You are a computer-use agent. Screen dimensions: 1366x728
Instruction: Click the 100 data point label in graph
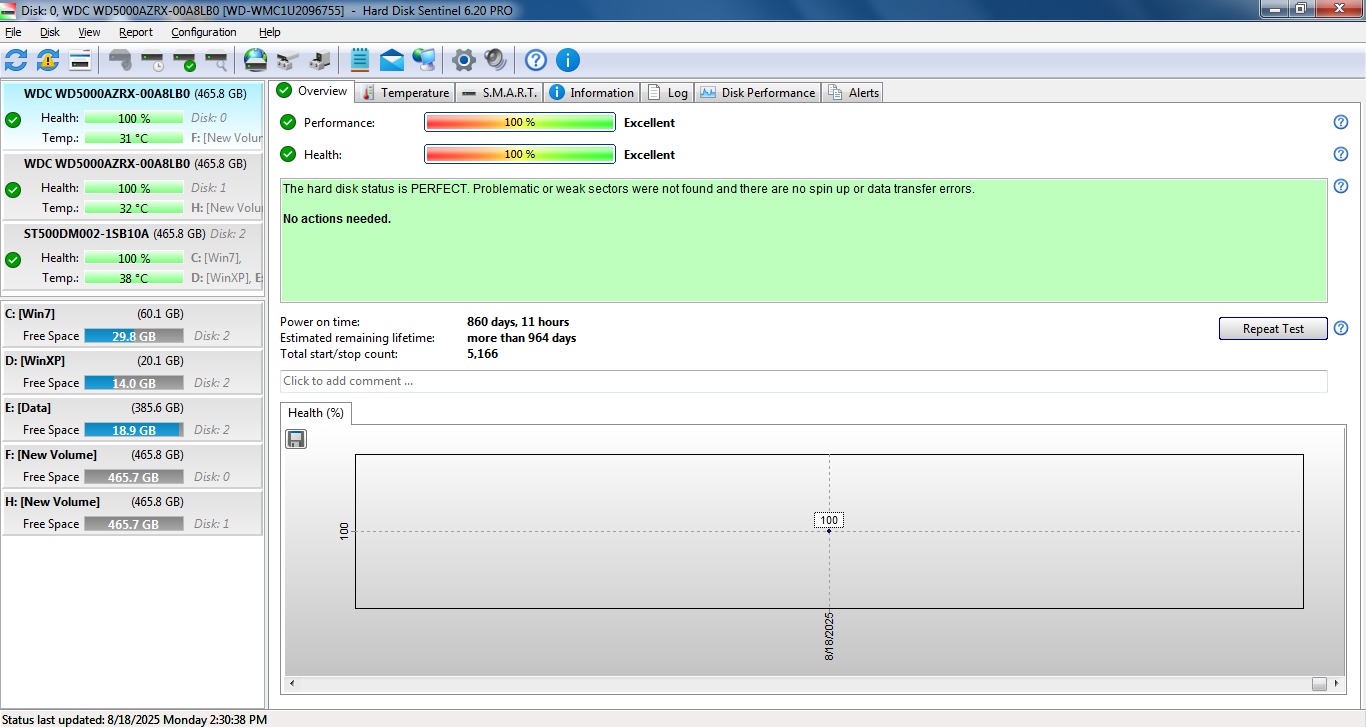[829, 520]
